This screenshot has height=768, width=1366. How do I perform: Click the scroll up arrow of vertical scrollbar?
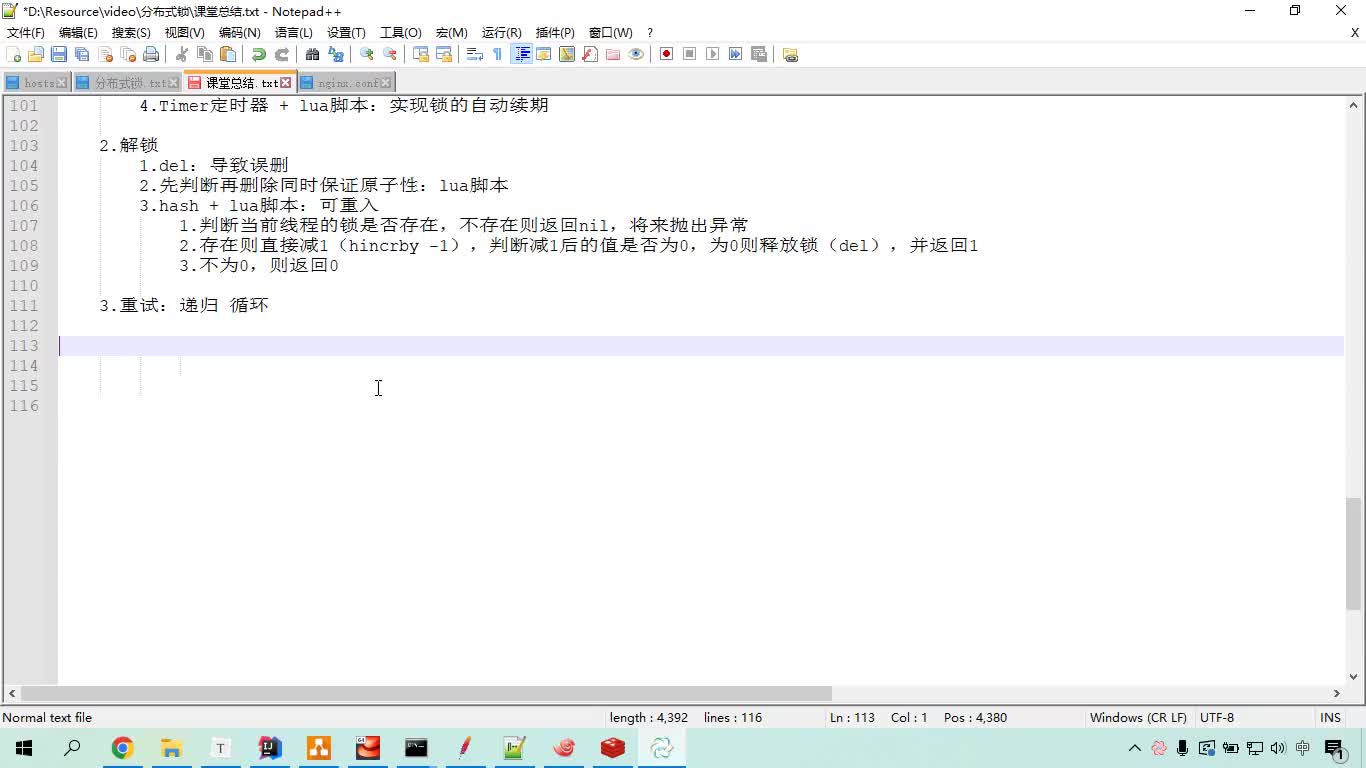click(1354, 104)
